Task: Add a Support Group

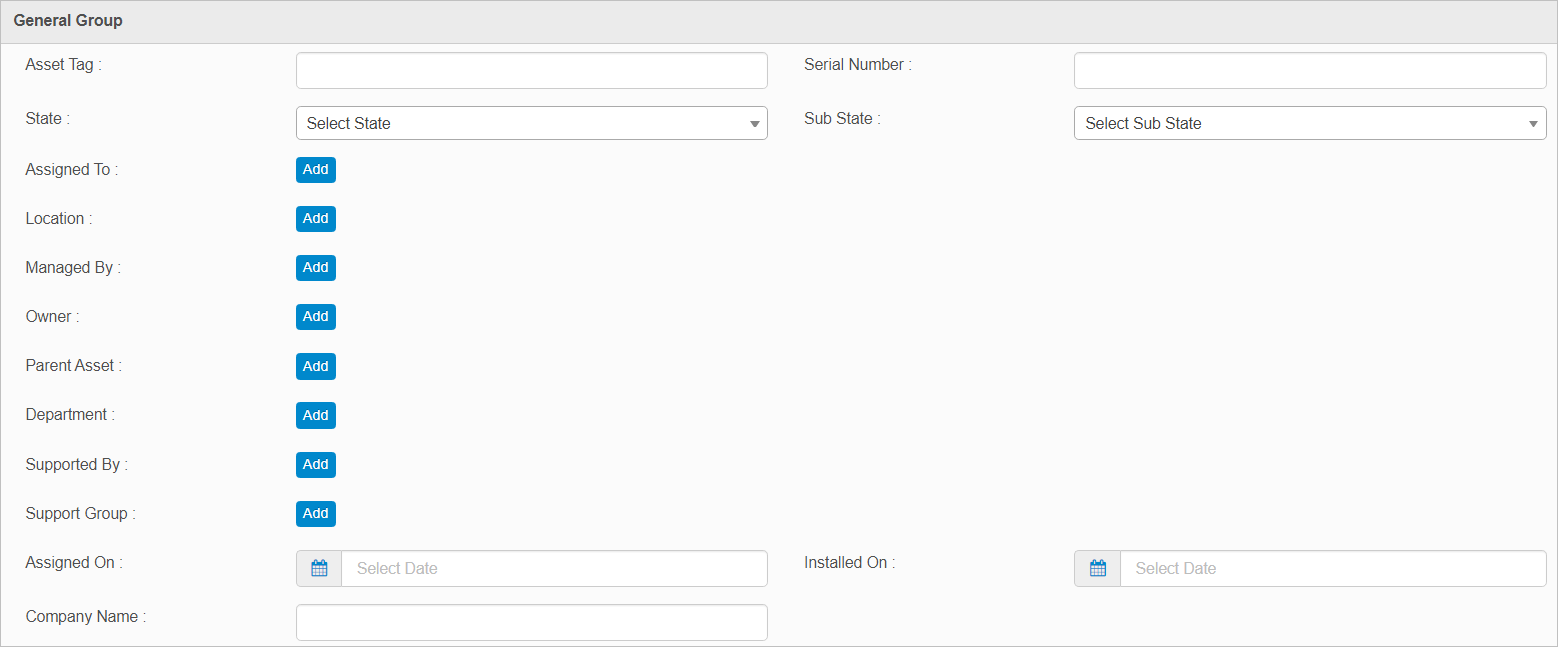Action: (x=316, y=514)
